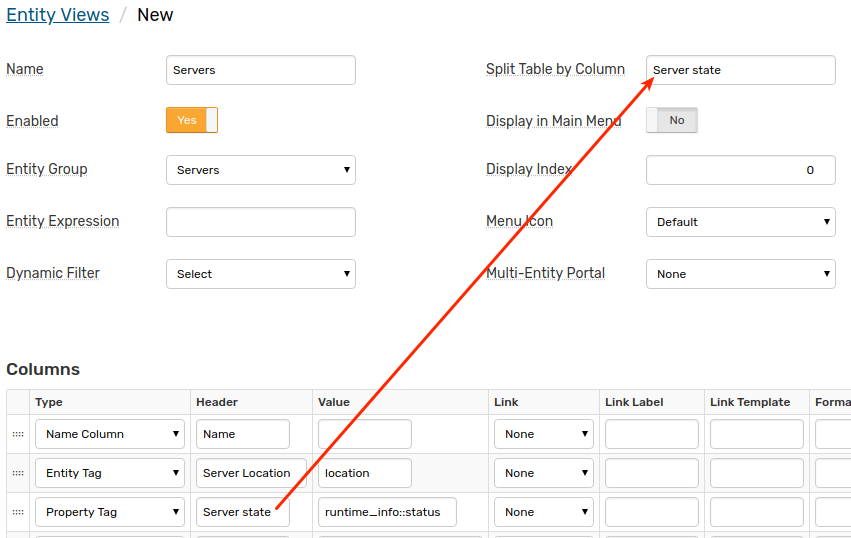The image size is (851, 538).
Task: Grab the drag handle of the Property Tag row
Action: click(18, 512)
